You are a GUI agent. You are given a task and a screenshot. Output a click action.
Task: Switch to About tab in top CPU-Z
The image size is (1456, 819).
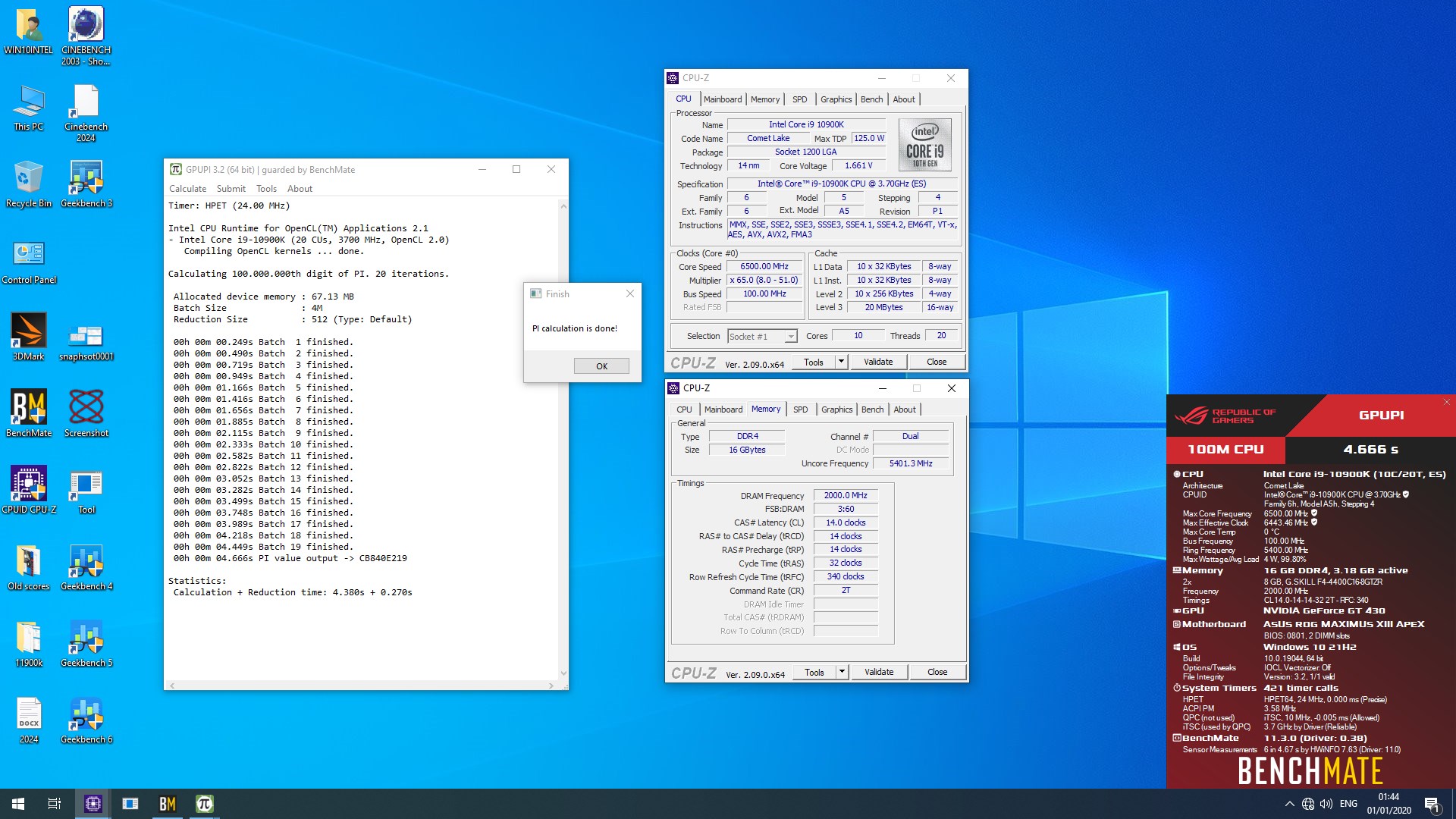point(904,99)
